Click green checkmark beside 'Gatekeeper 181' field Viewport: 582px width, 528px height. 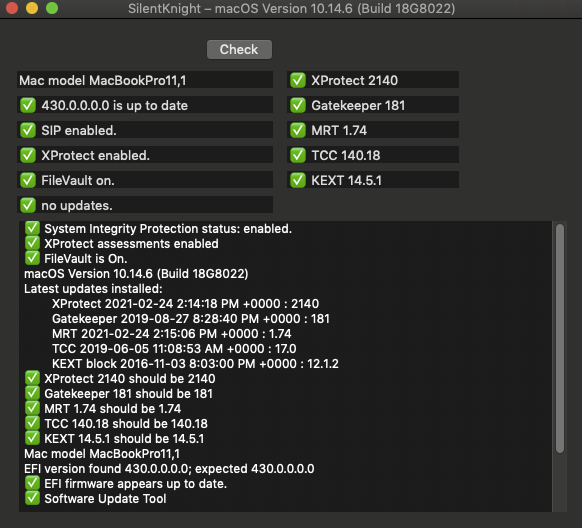click(x=298, y=105)
